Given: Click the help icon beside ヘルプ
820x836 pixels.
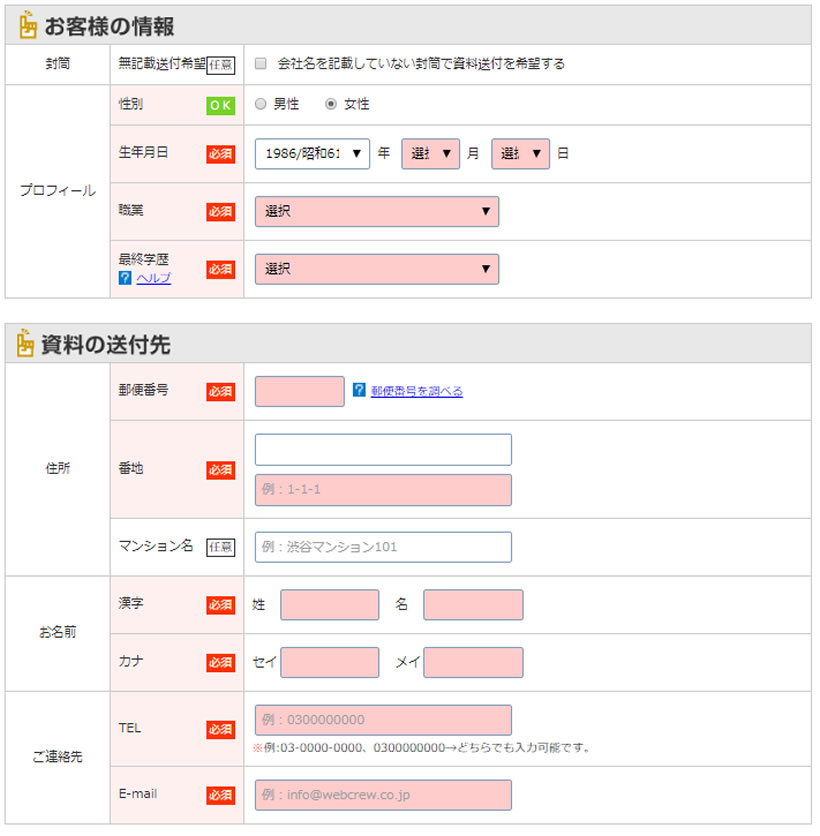Looking at the screenshot, I should coord(125,278).
